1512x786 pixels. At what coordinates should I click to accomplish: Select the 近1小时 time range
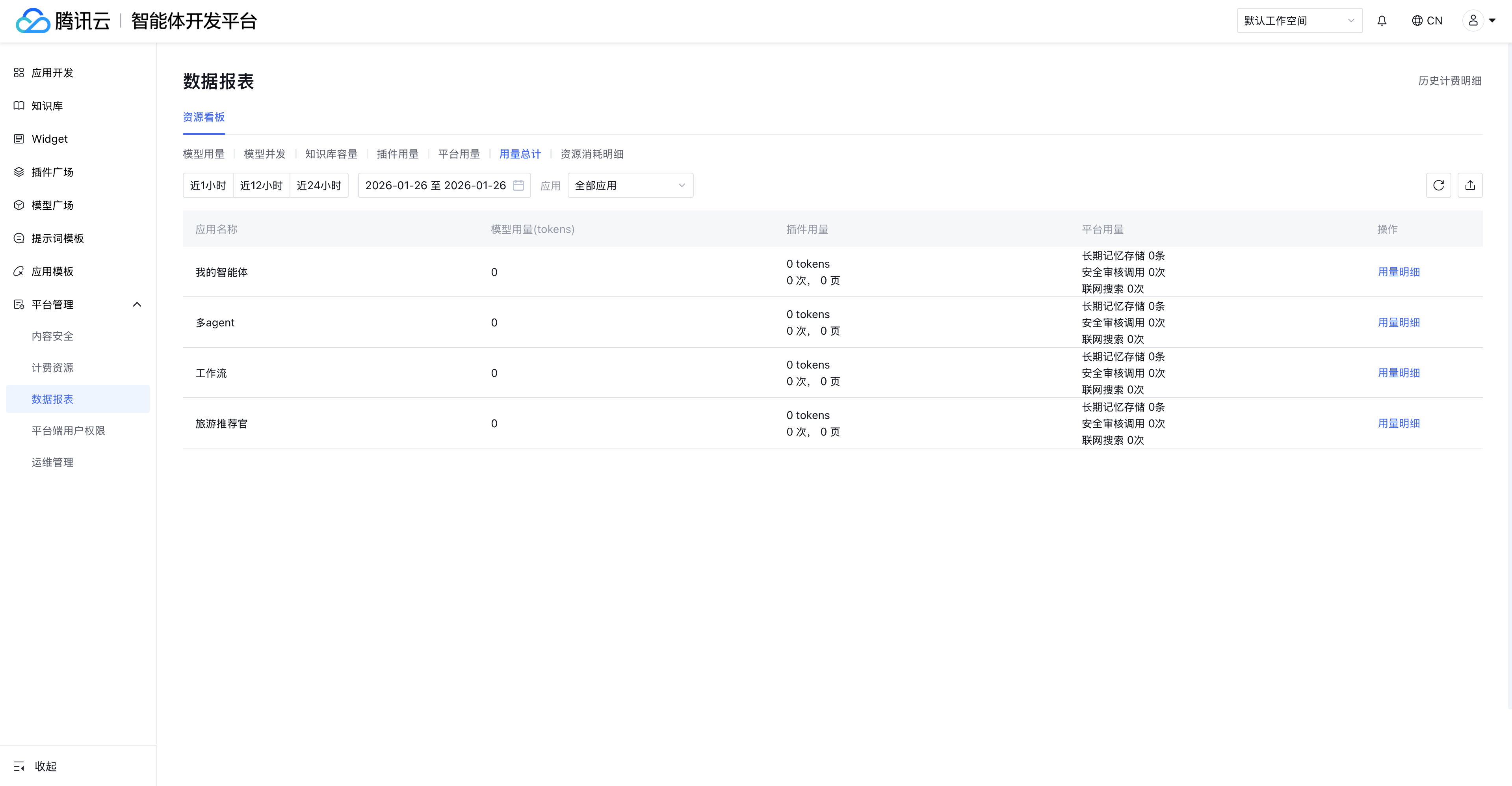pos(208,186)
